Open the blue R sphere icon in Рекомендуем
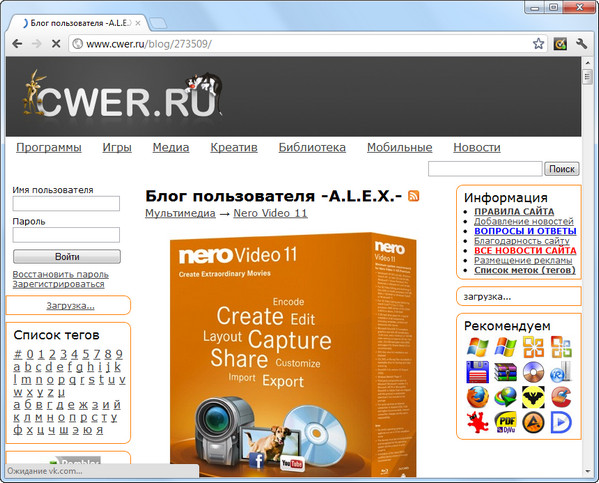This screenshot has height=483, width=599. click(x=561, y=372)
